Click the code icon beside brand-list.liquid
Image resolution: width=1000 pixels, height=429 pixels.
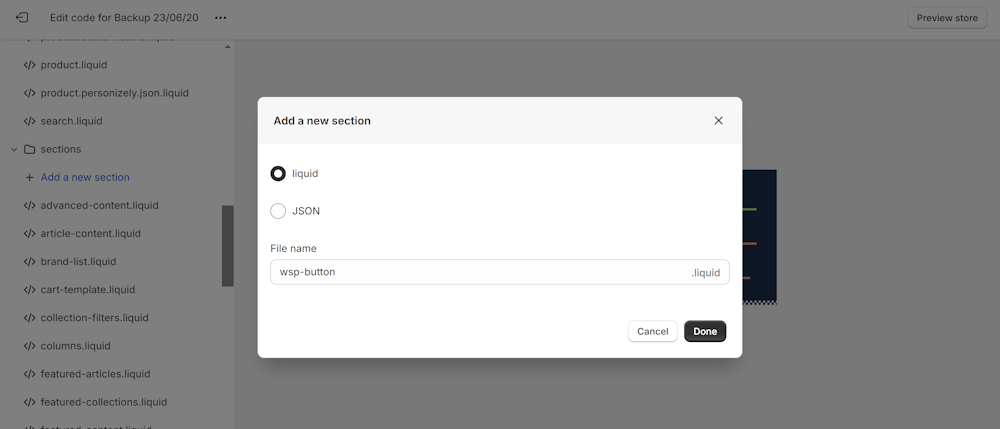[x=30, y=262]
